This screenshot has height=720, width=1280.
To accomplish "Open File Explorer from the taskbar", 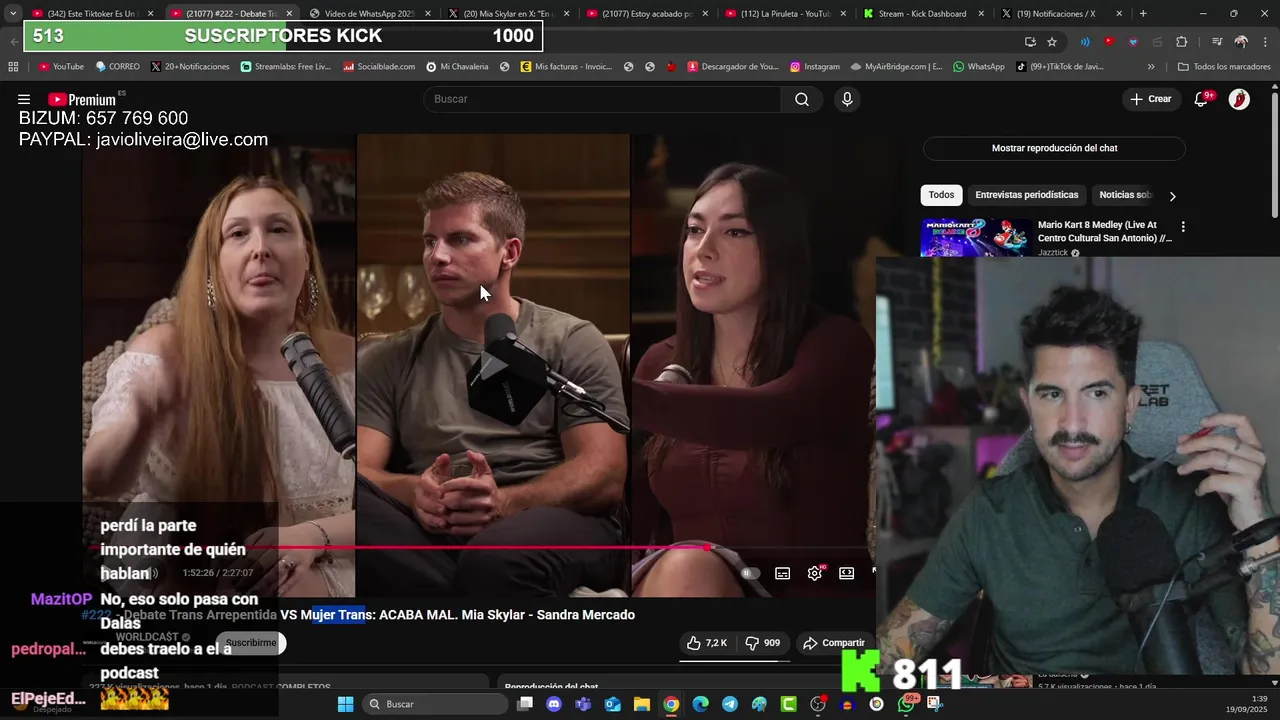I will (641, 704).
